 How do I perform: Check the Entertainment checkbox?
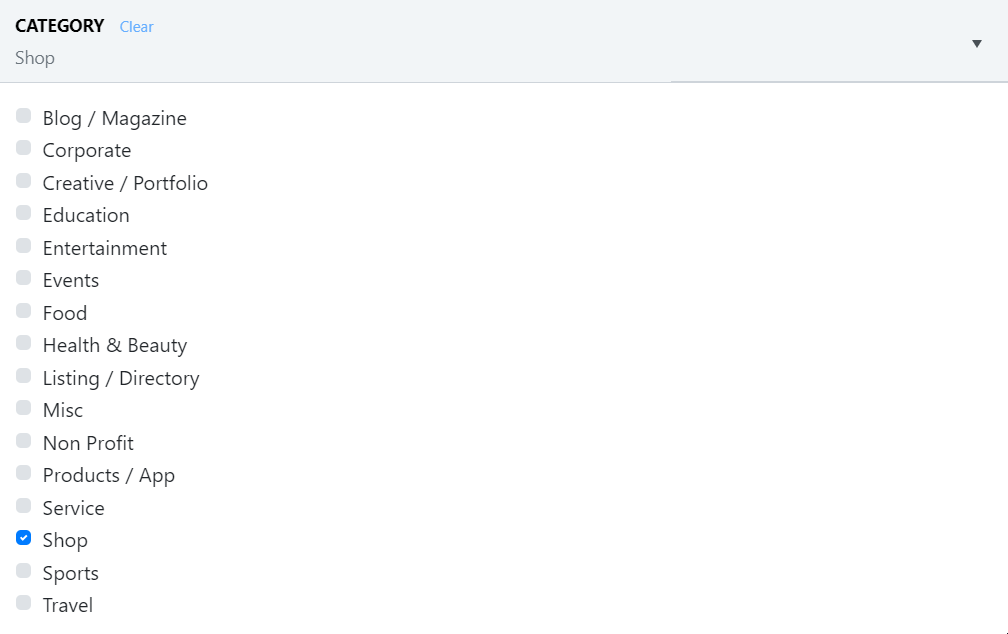[x=24, y=246]
